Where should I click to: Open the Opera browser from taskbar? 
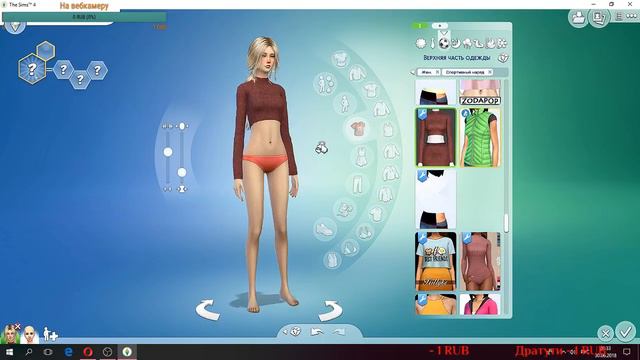(88, 352)
